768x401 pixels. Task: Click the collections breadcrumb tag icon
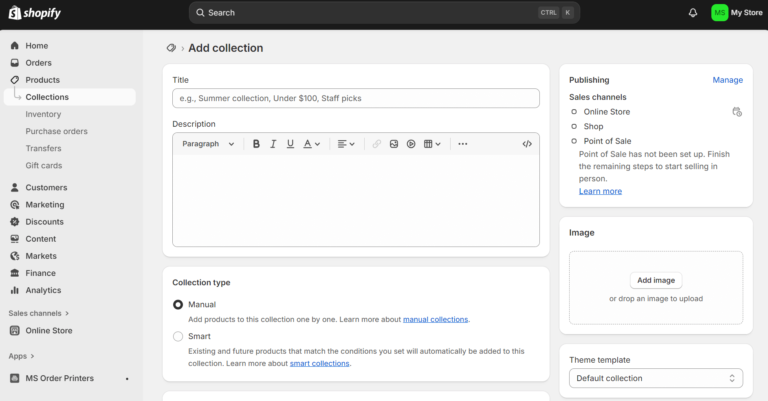tap(171, 48)
